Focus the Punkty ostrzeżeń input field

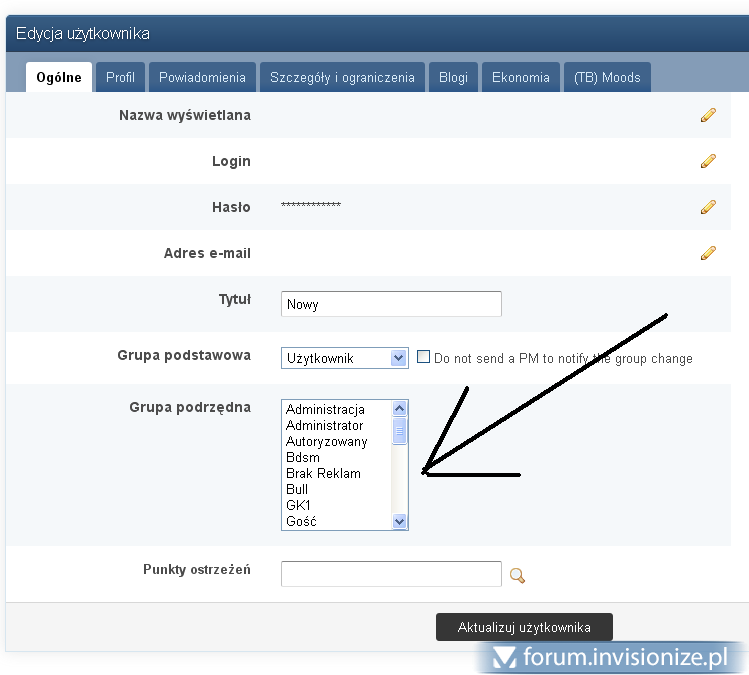[390, 574]
